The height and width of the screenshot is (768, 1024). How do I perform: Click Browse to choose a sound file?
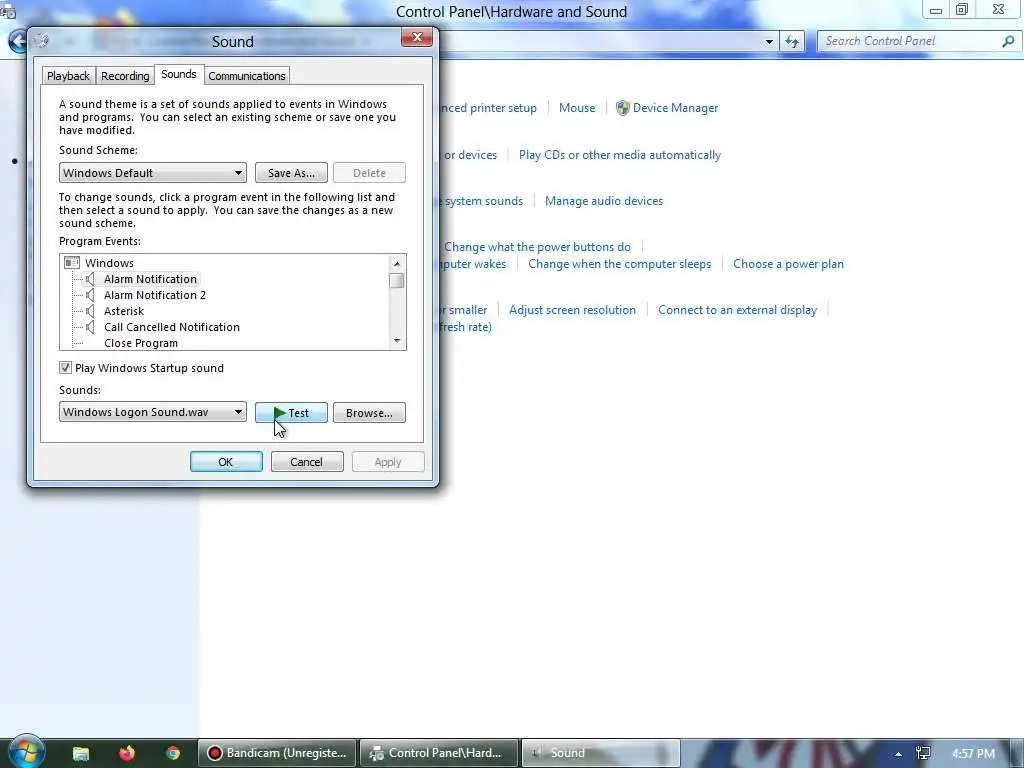(370, 413)
